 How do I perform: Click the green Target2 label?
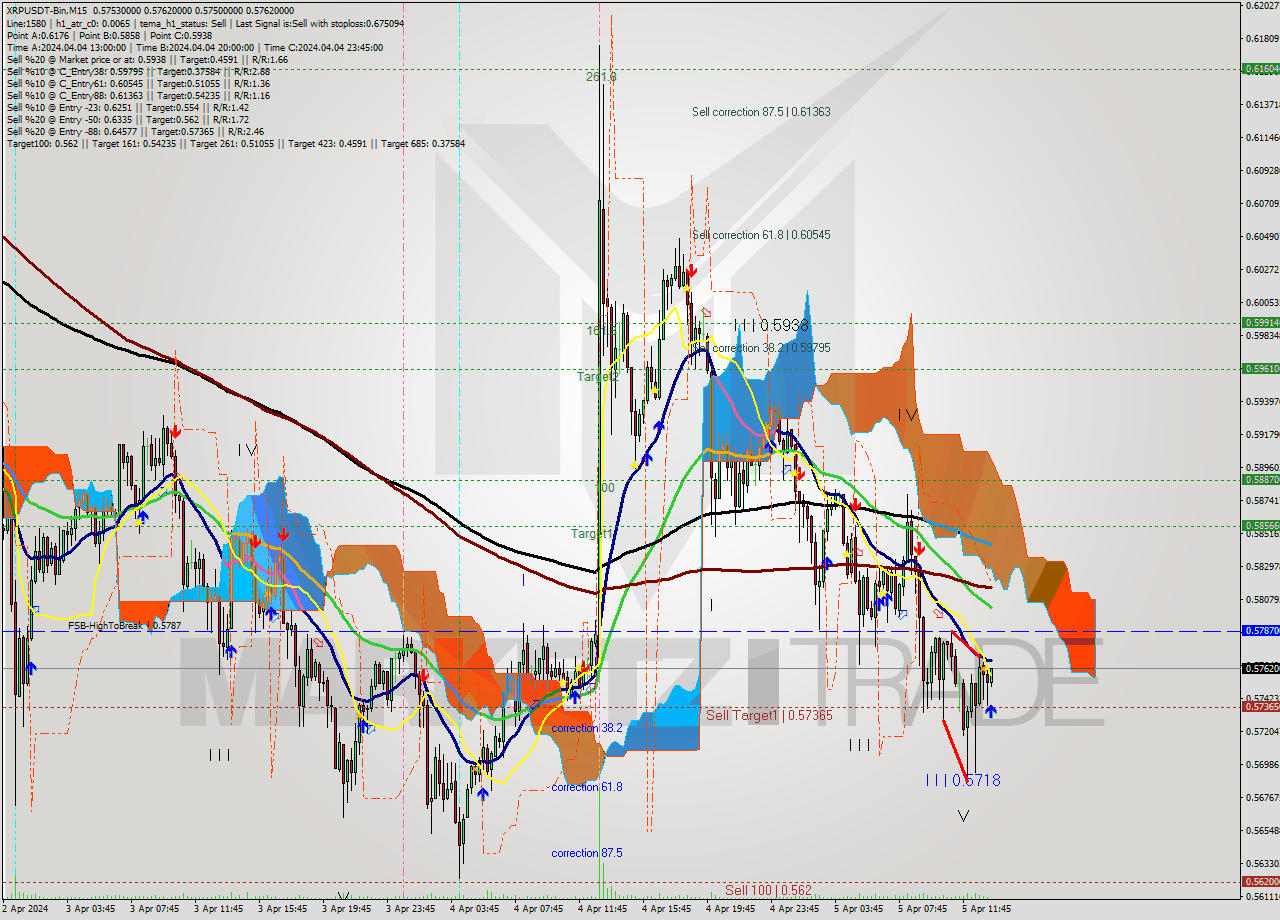point(598,377)
